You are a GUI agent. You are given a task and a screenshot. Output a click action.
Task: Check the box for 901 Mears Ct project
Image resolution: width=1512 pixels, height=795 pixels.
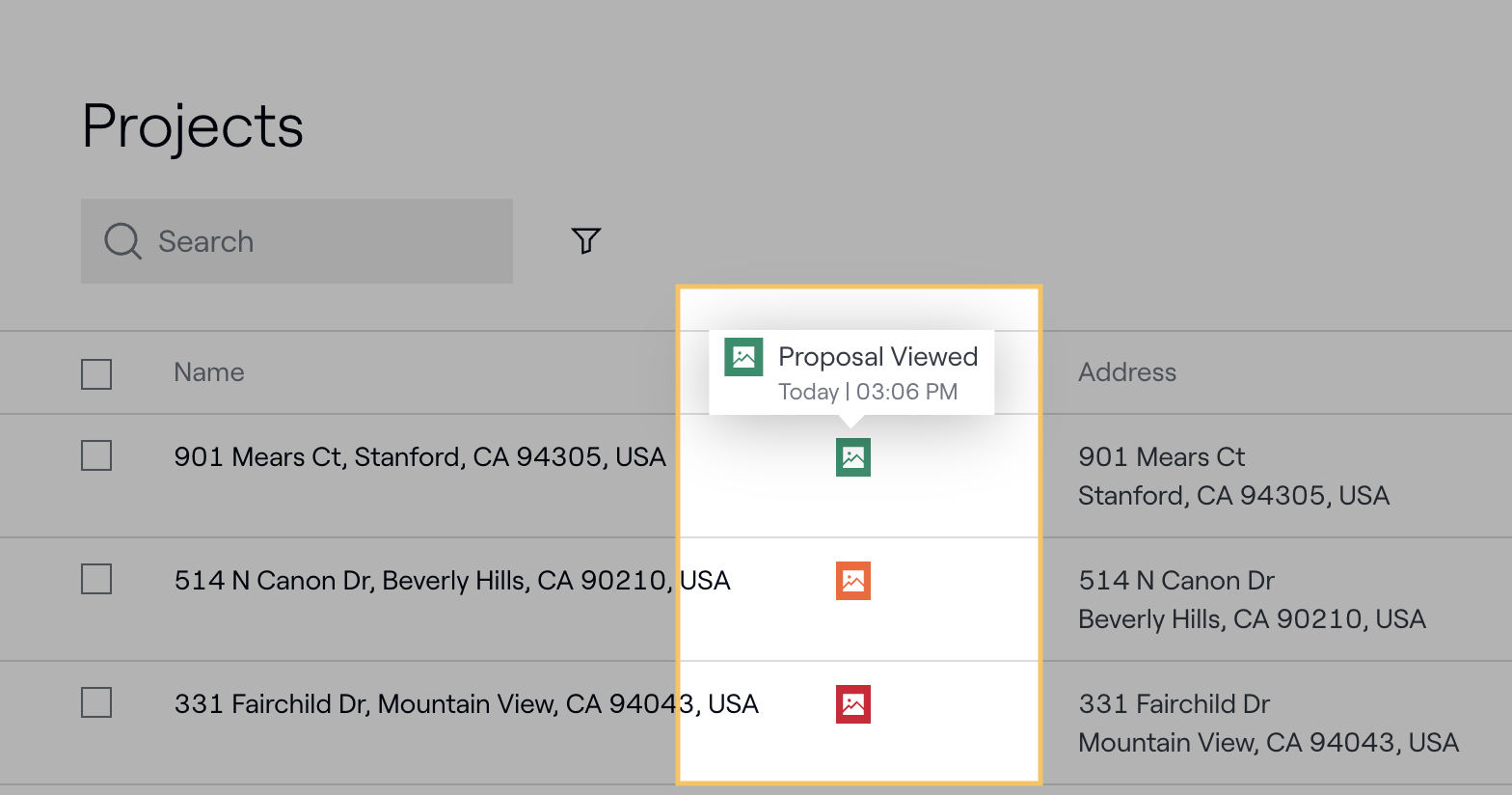point(96,455)
